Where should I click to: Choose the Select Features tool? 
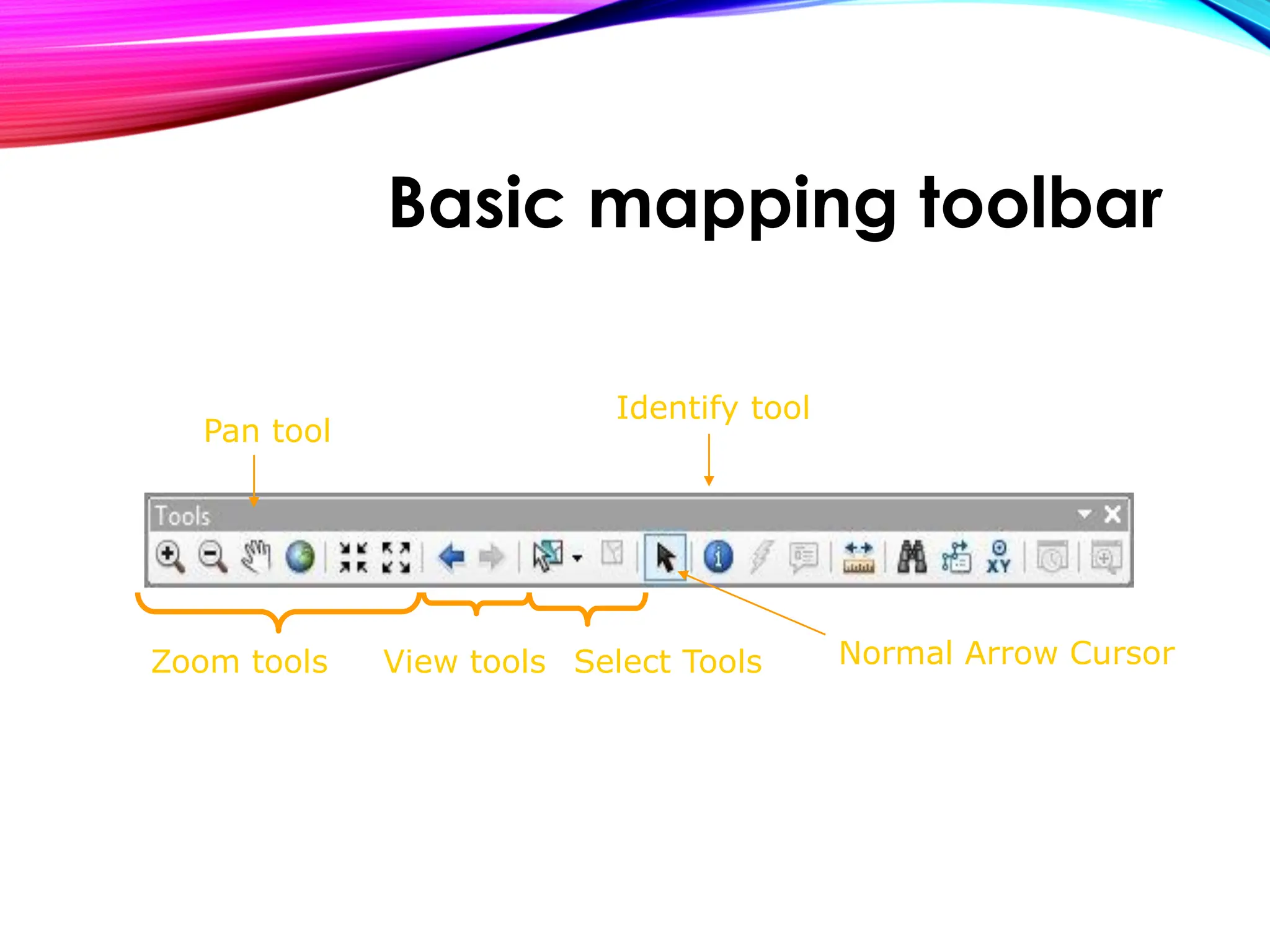[x=548, y=555]
